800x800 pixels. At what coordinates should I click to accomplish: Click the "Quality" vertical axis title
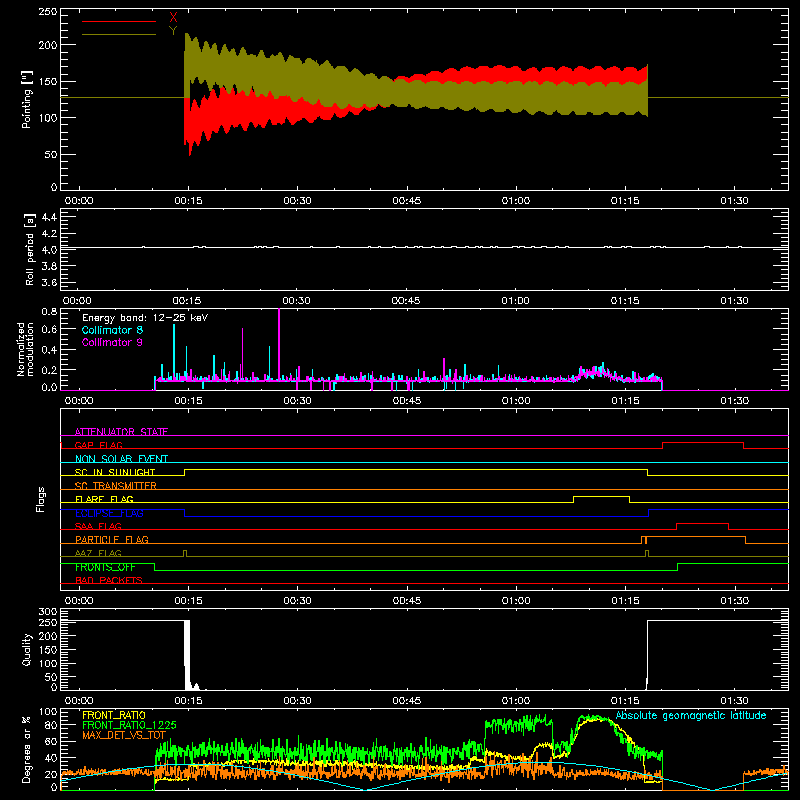(x=27, y=649)
